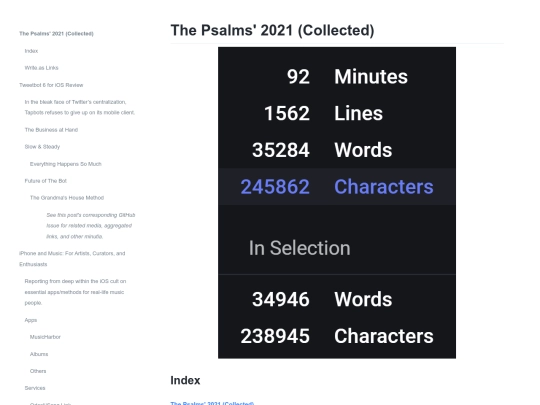Viewport: 540px width, 405px height.
Task: Click the word count statistics image
Action: point(337,203)
